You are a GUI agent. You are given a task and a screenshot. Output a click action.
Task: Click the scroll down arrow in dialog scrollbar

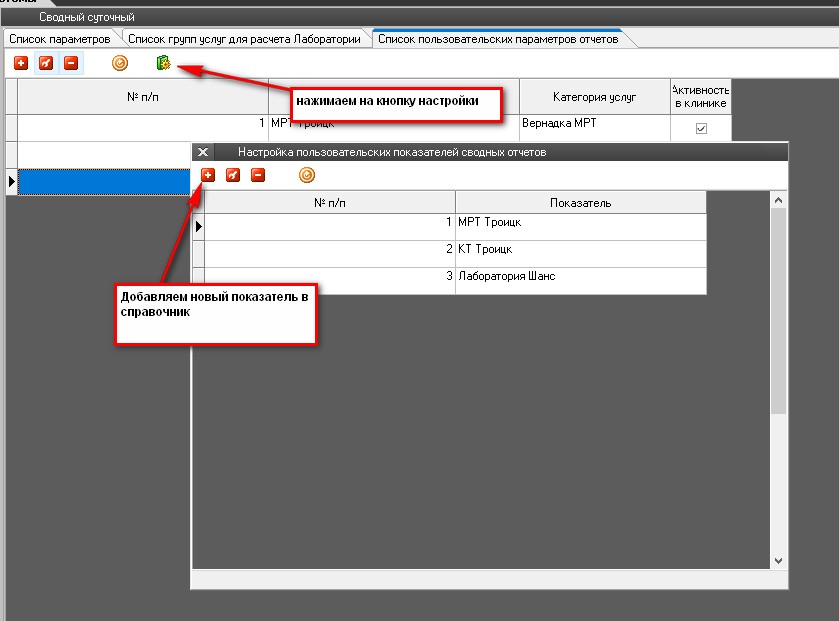click(779, 560)
